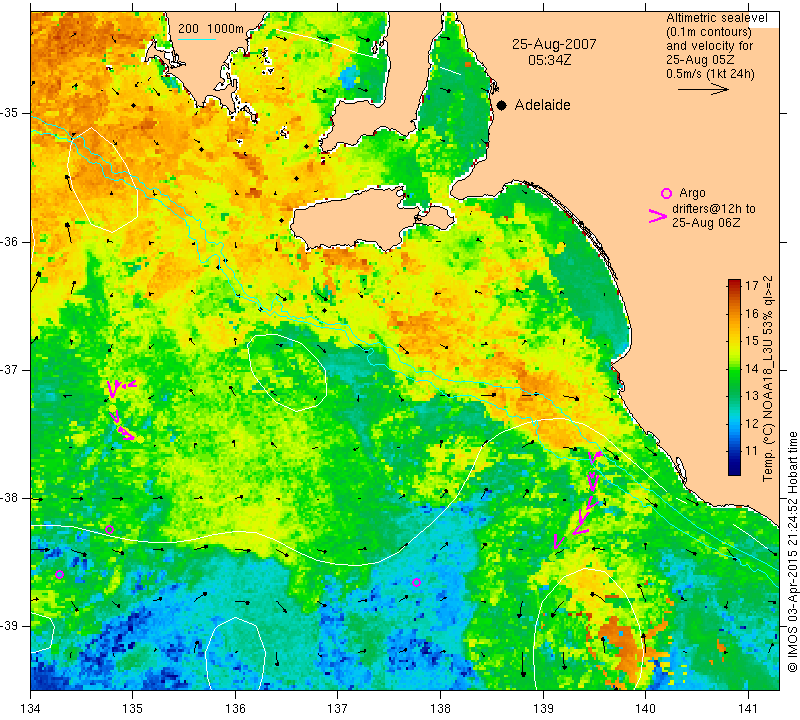Click the latitude axis label -37
This screenshot has height=720, width=800.
10,369
